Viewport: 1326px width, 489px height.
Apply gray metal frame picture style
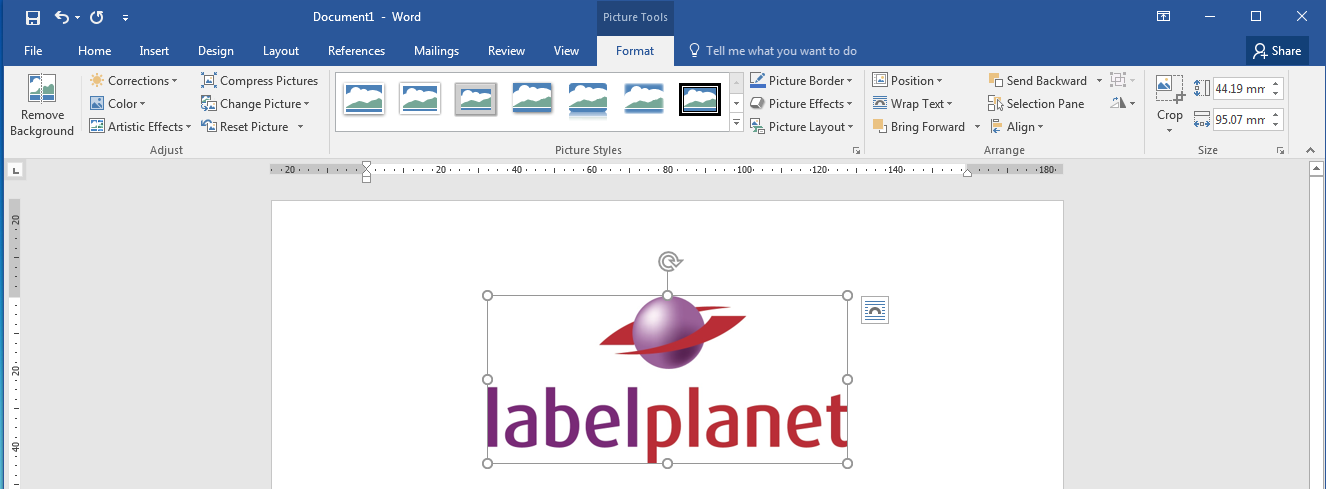[476, 99]
